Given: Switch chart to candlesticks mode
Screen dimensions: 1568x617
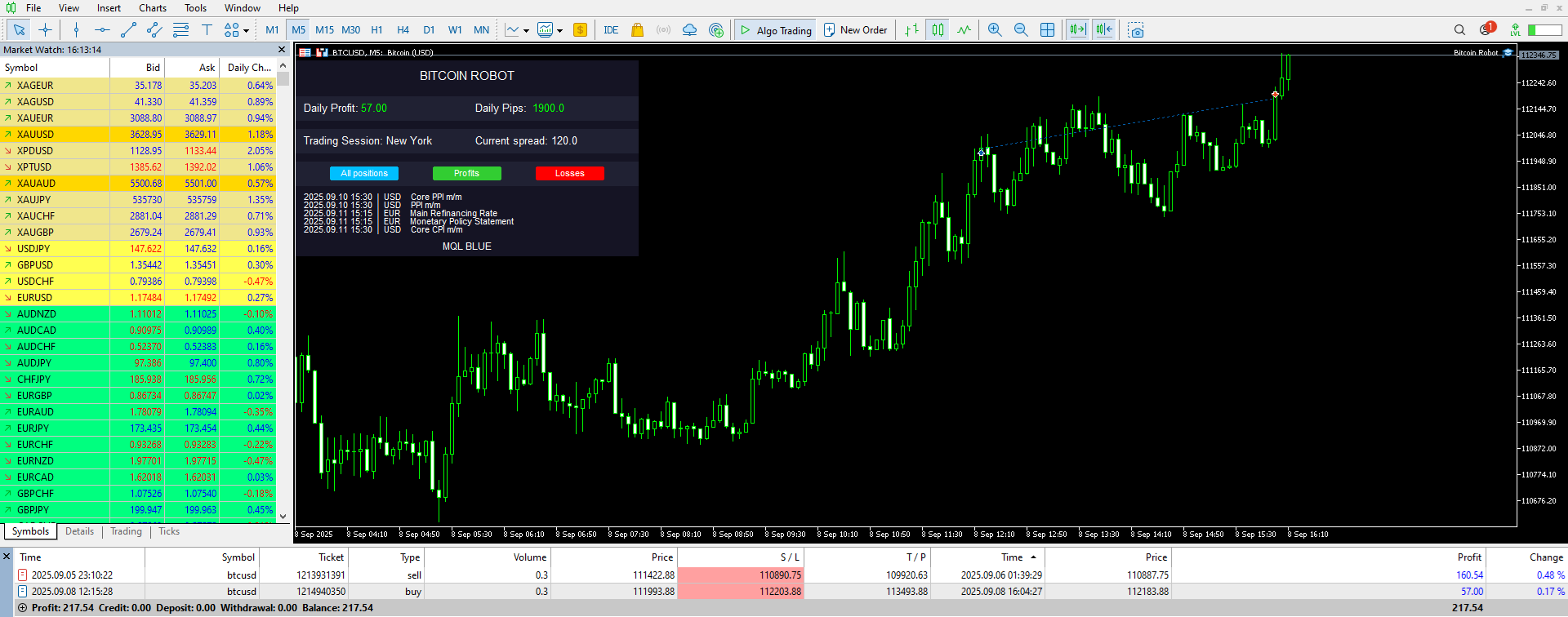Looking at the screenshot, I should point(938,30).
